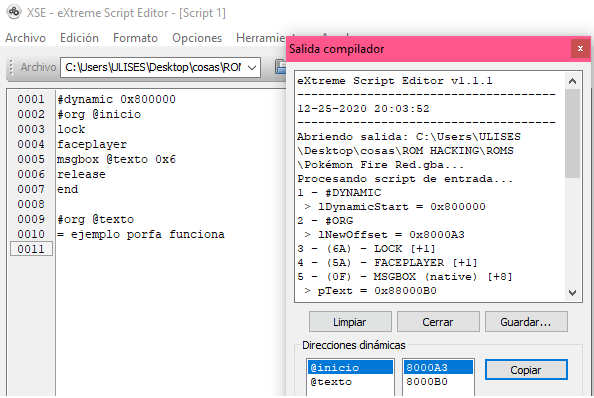594x398 pixels.
Task: Click the 'MSGBOX (native) [+8]' output line
Action: pos(405,276)
